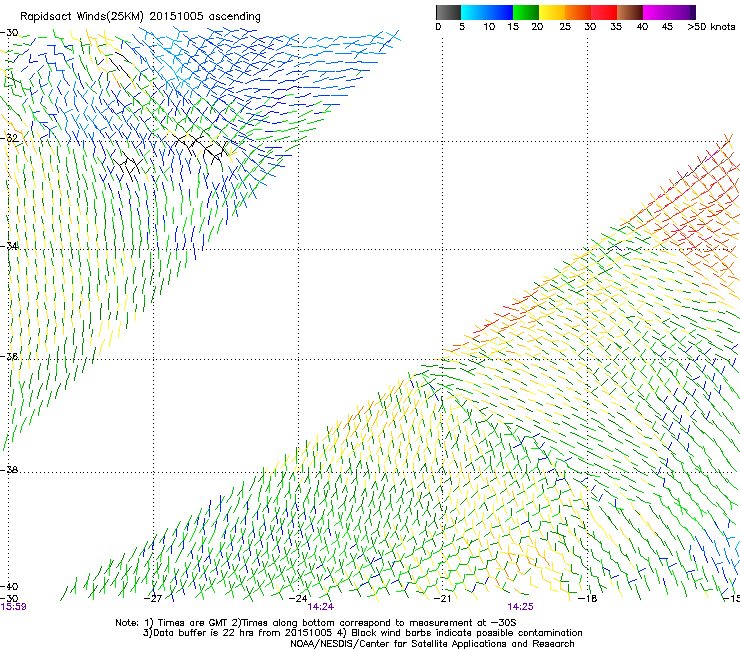Viewport: 740px width, 650px height.
Task: Click the latitude label -34
Action: point(9,246)
